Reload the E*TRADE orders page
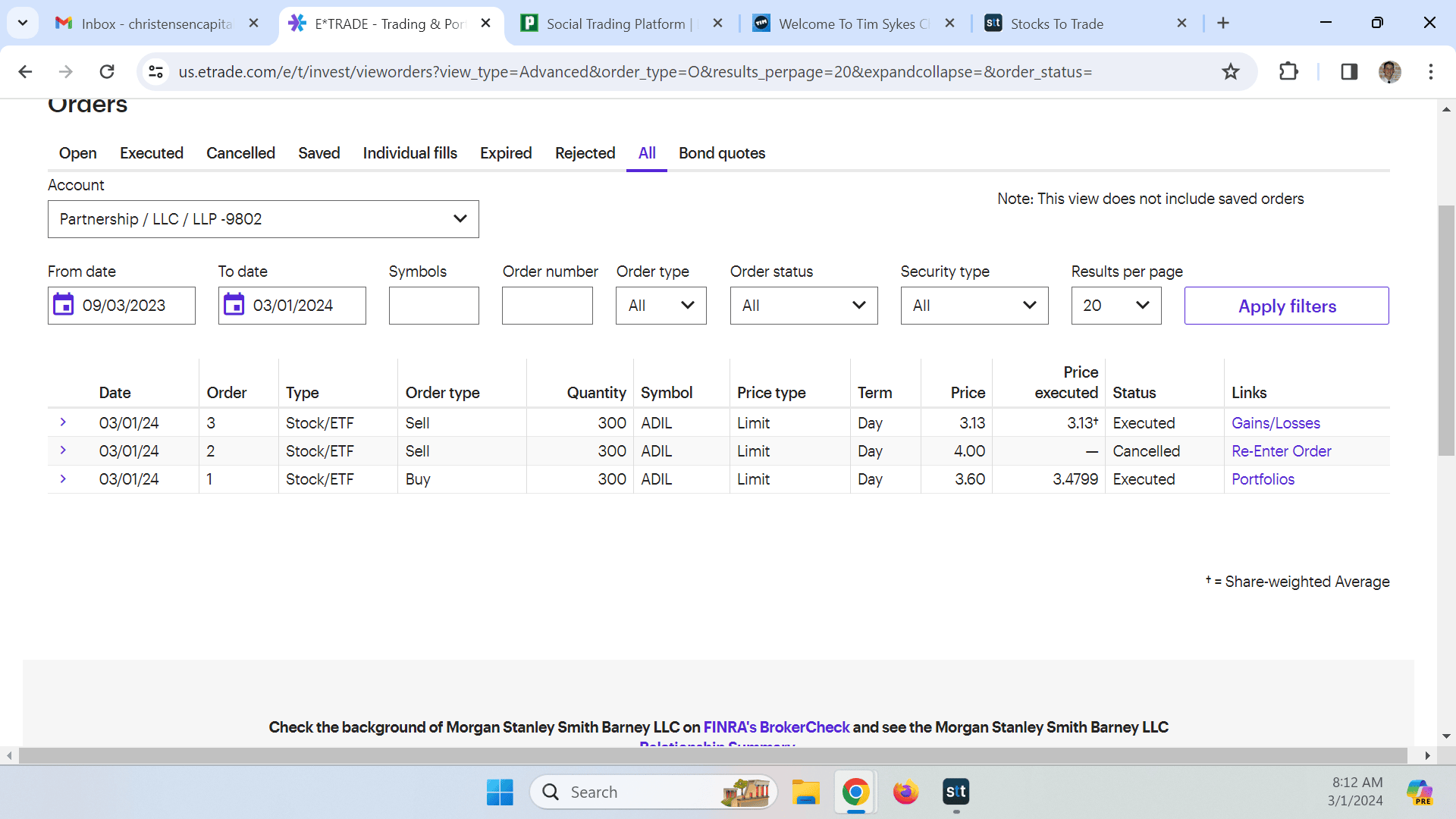This screenshot has height=819, width=1456. [x=107, y=72]
